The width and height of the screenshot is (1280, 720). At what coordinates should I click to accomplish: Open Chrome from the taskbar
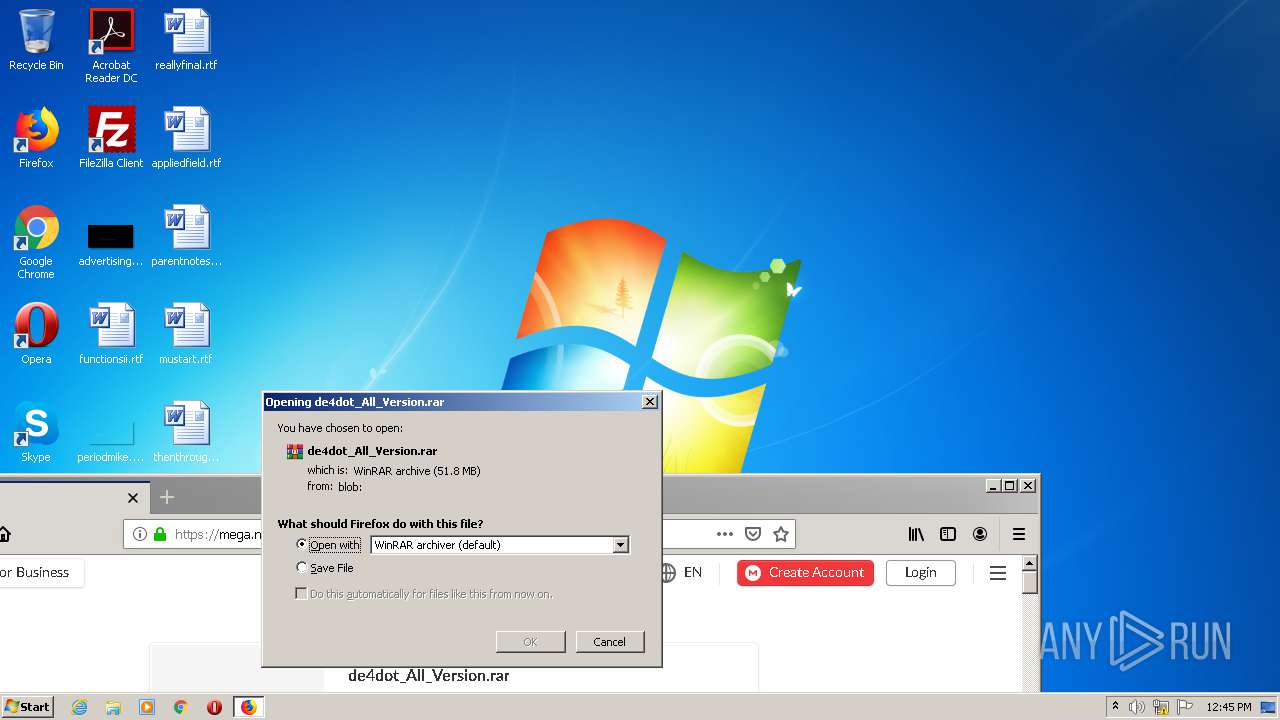181,707
